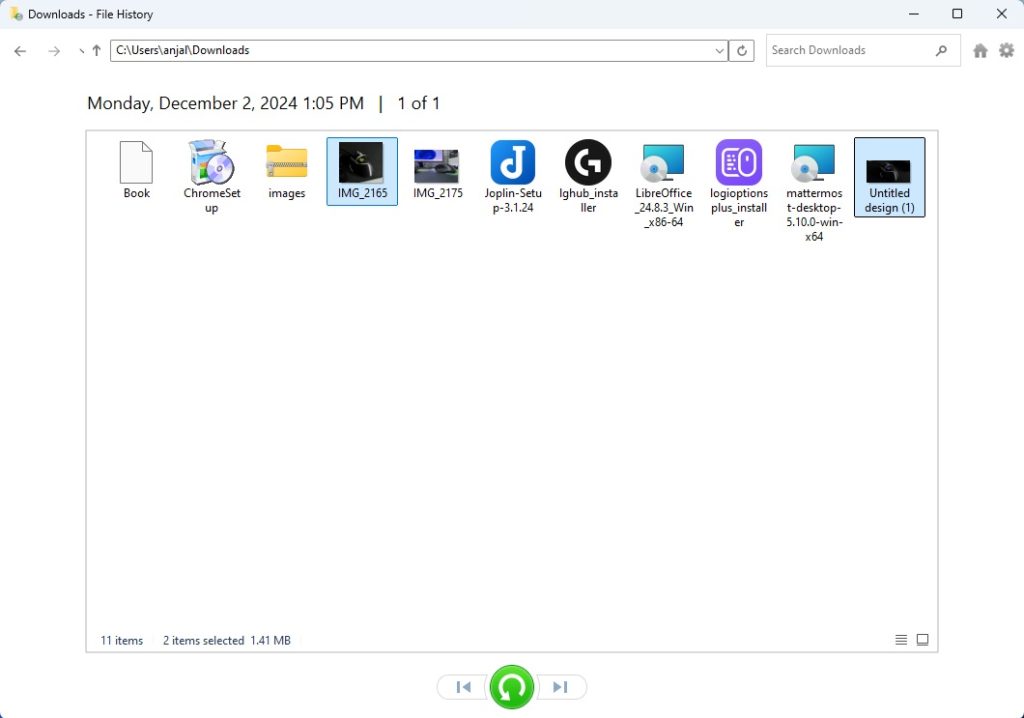The height and width of the screenshot is (718, 1024).
Task: Open the address bar dropdown
Action: coord(719,50)
